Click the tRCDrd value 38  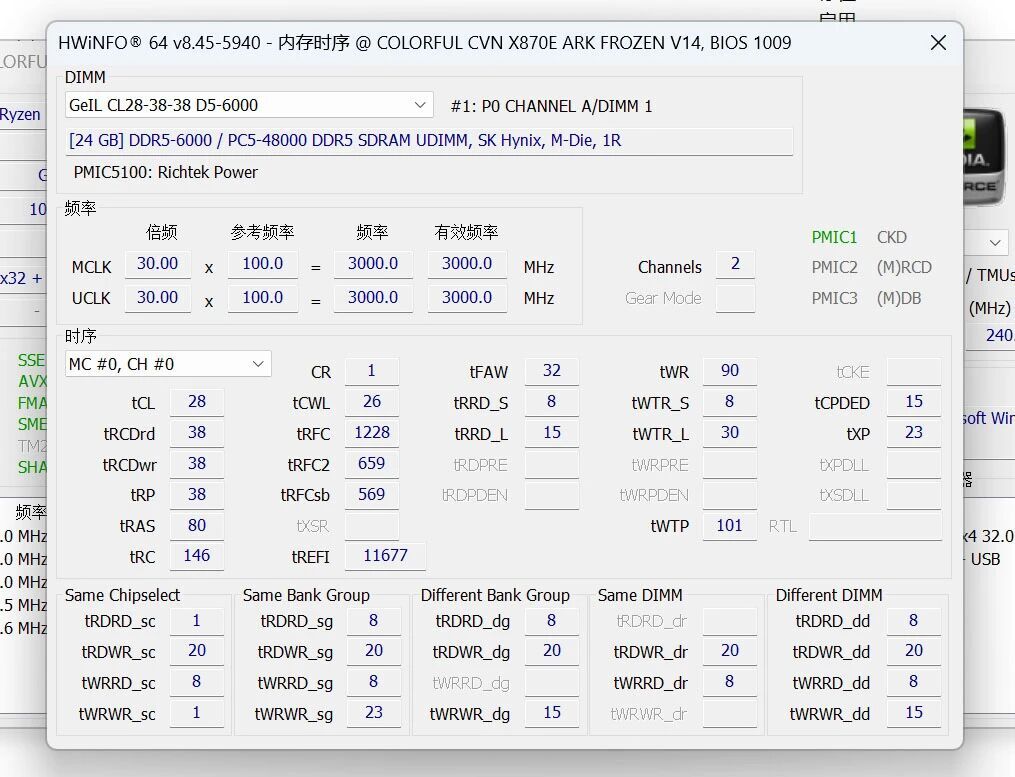(x=197, y=433)
